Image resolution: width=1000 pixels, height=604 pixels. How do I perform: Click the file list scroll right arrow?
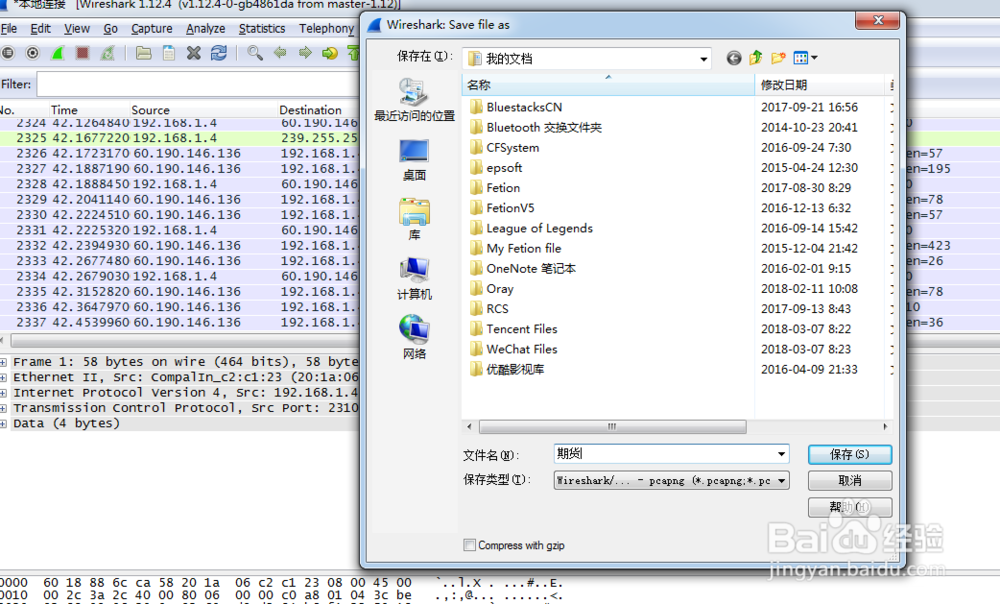885,427
